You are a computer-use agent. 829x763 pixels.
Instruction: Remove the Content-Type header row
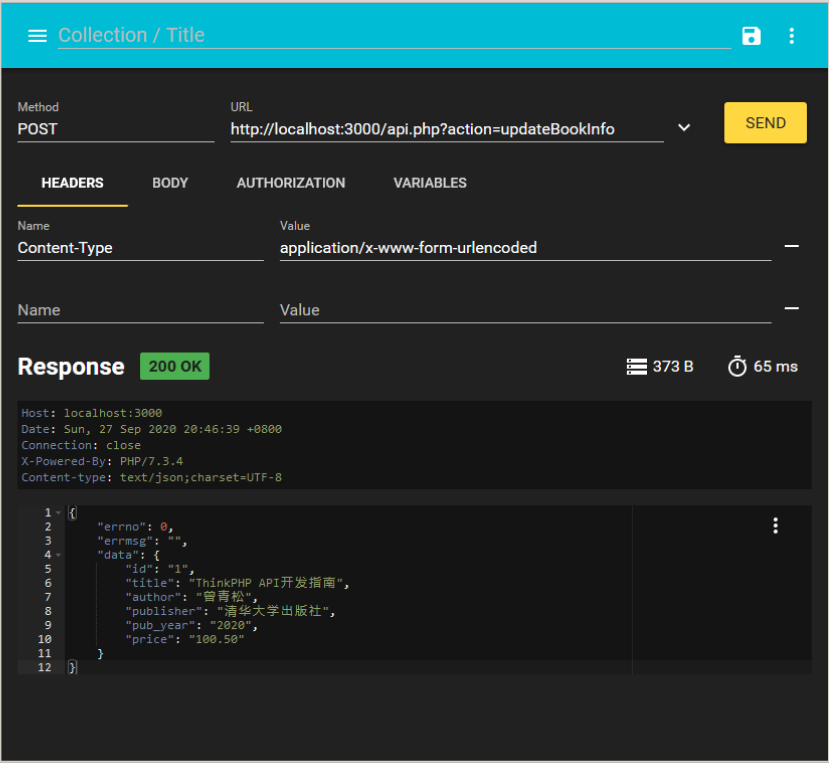click(x=791, y=246)
